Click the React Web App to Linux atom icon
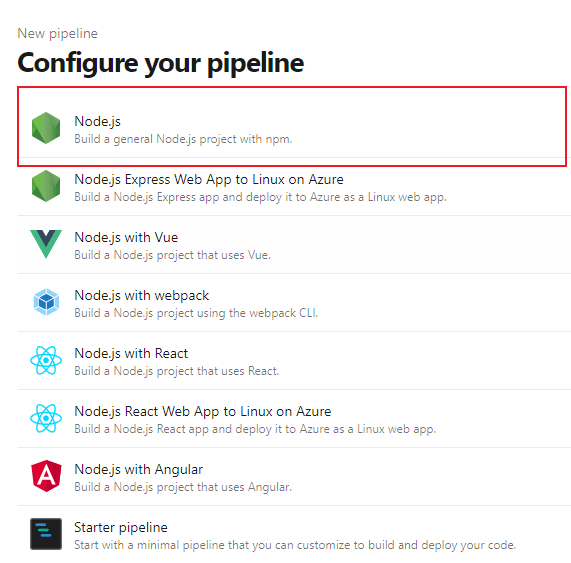571x563 pixels. [x=46, y=418]
